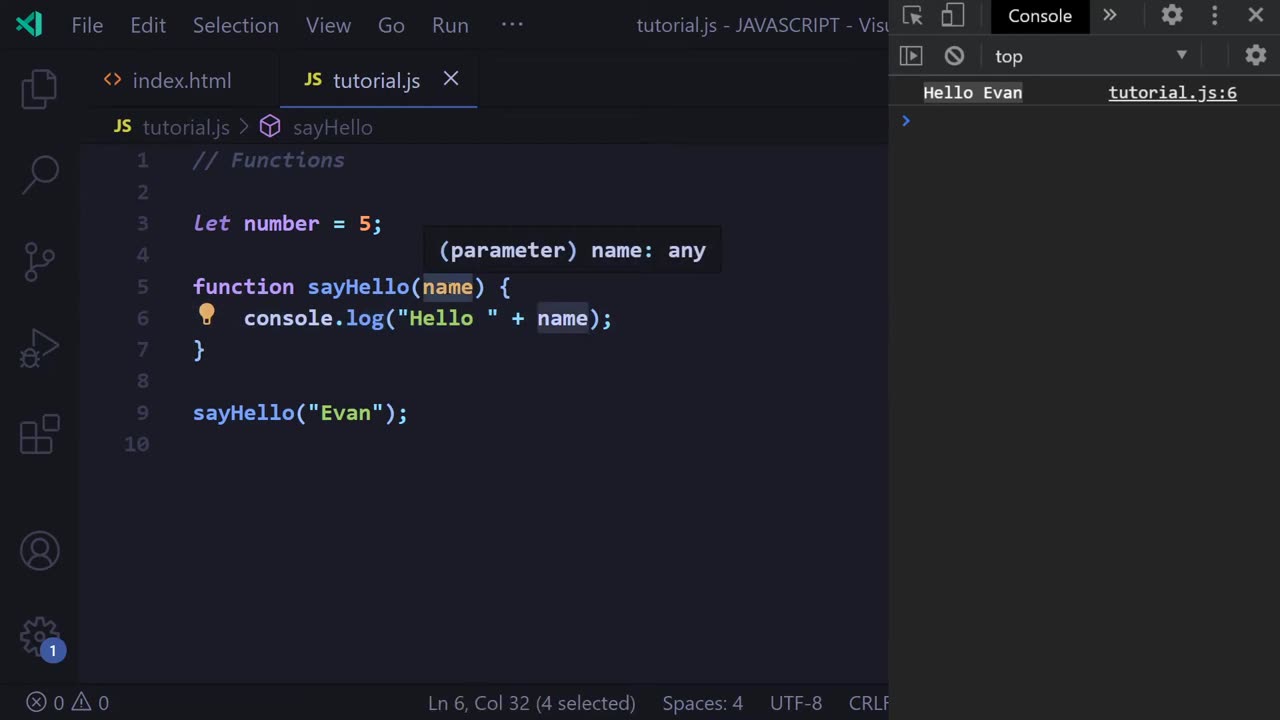Toggle the DevTools device toolbar icon
Viewport: 1280px width, 720px height.
(x=952, y=15)
